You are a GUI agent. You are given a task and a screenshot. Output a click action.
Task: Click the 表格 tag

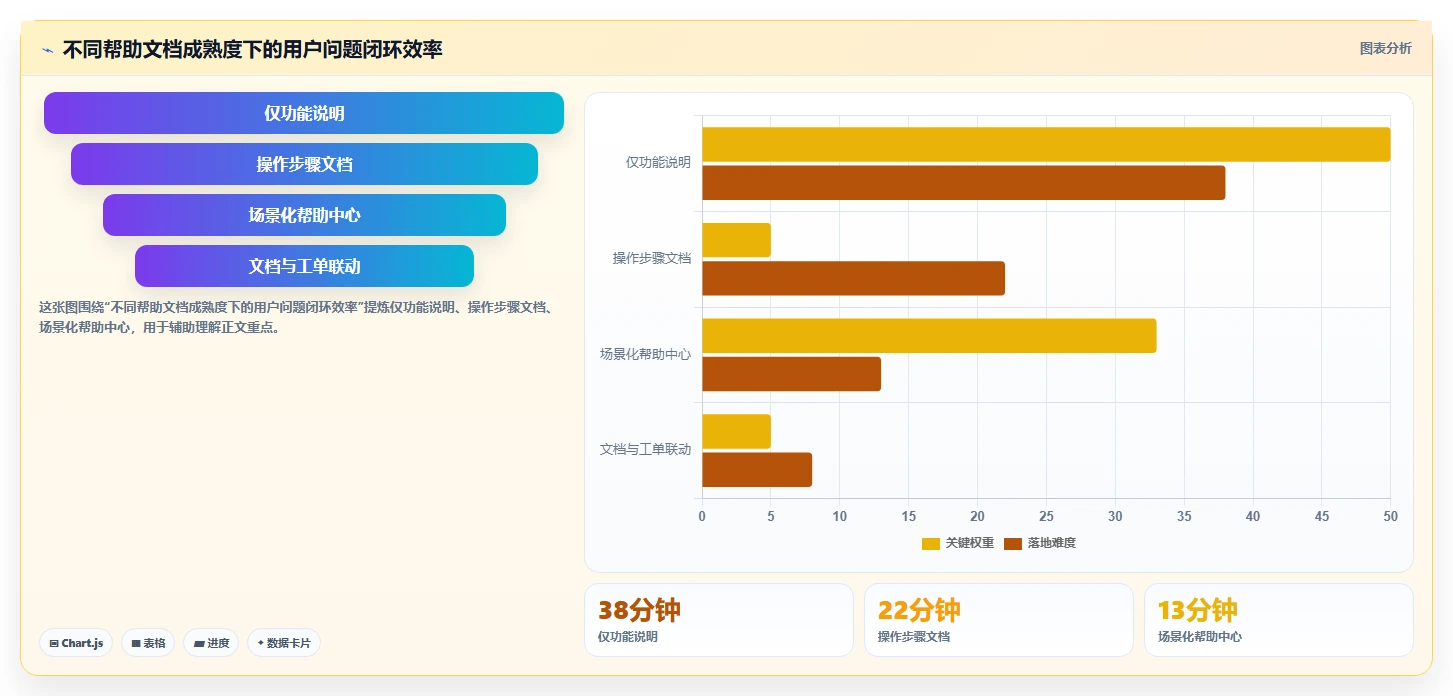click(149, 643)
